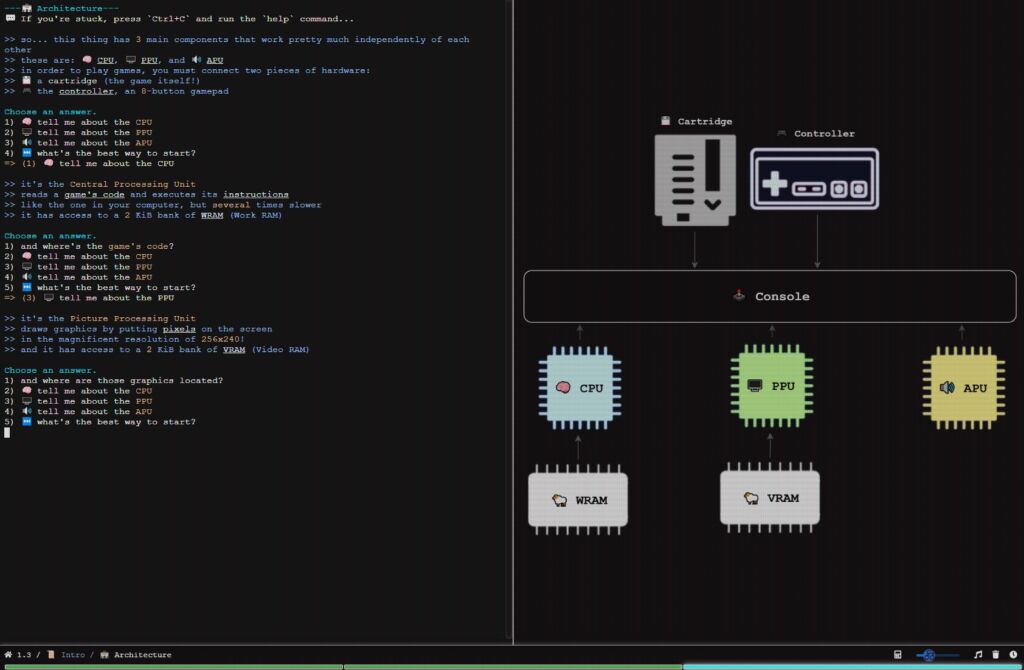Click the trash can icon
Image resolution: width=1024 pixels, height=670 pixels.
(x=996, y=655)
